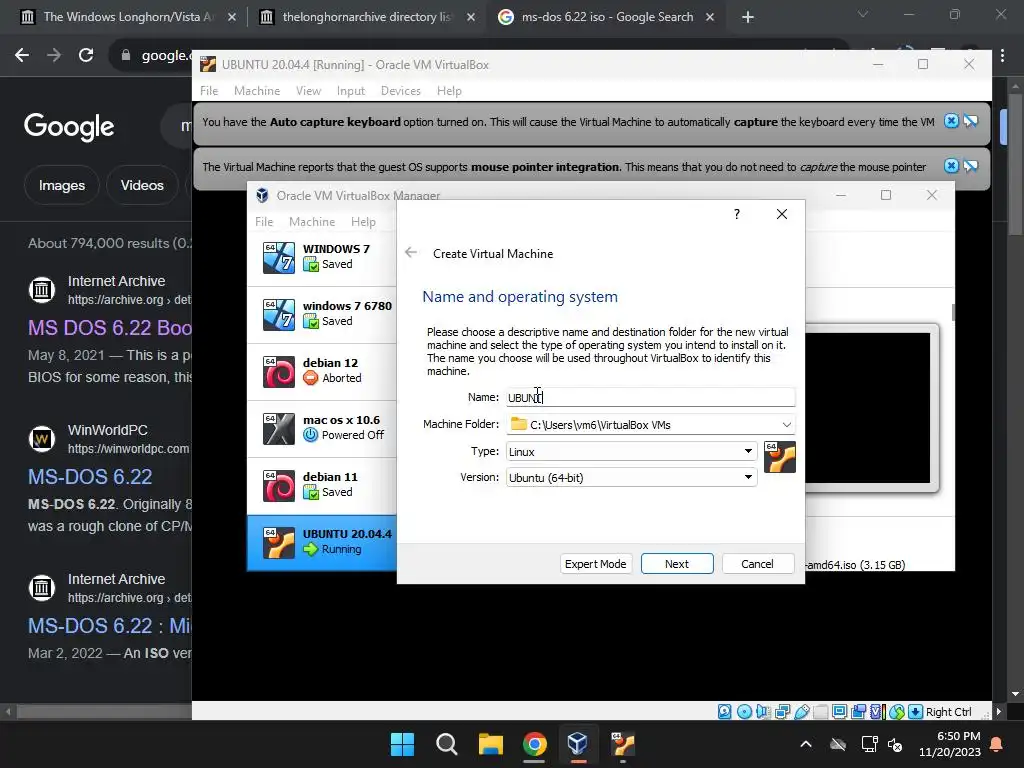Click Chrome's back navigation arrow
This screenshot has width=1024, height=768.
[x=22, y=55]
